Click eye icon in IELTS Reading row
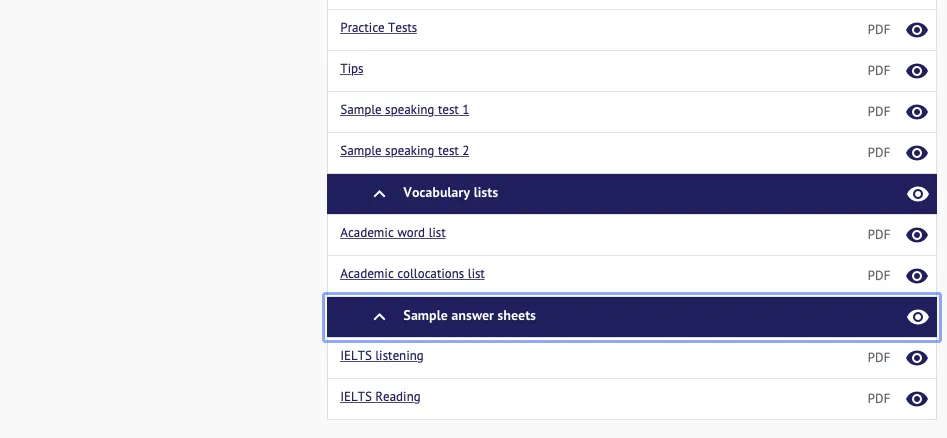 coord(916,399)
